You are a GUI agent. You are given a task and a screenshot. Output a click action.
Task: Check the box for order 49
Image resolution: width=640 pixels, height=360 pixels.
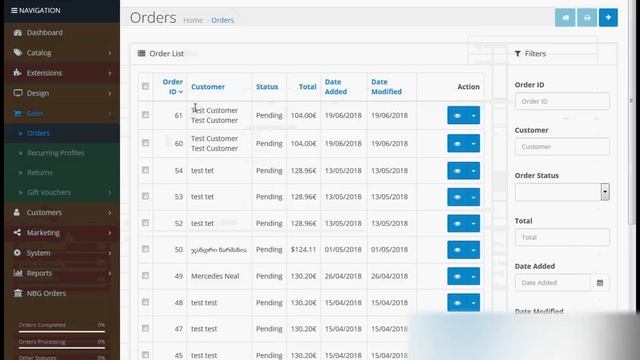pos(145,276)
